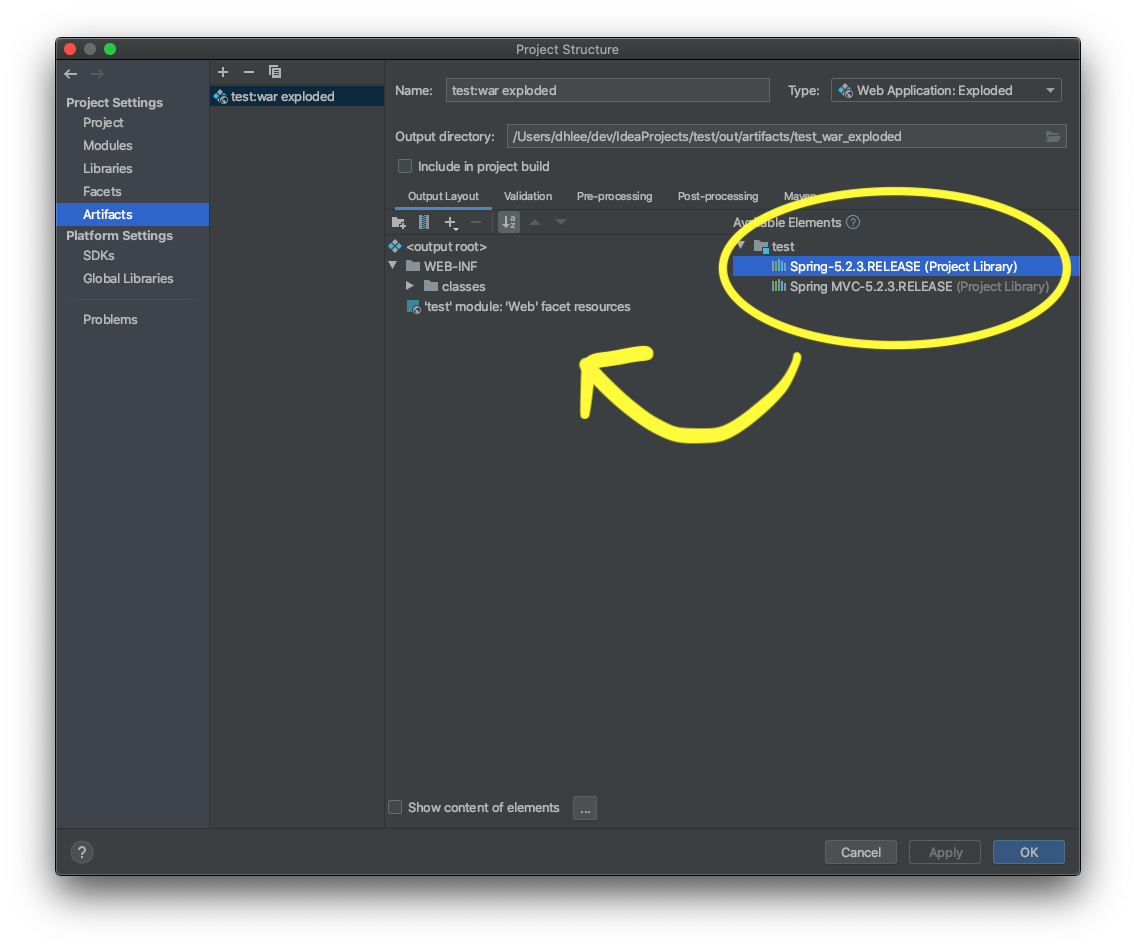The image size is (1136, 949).
Task: Open Libraries settings page
Action: coord(108,169)
